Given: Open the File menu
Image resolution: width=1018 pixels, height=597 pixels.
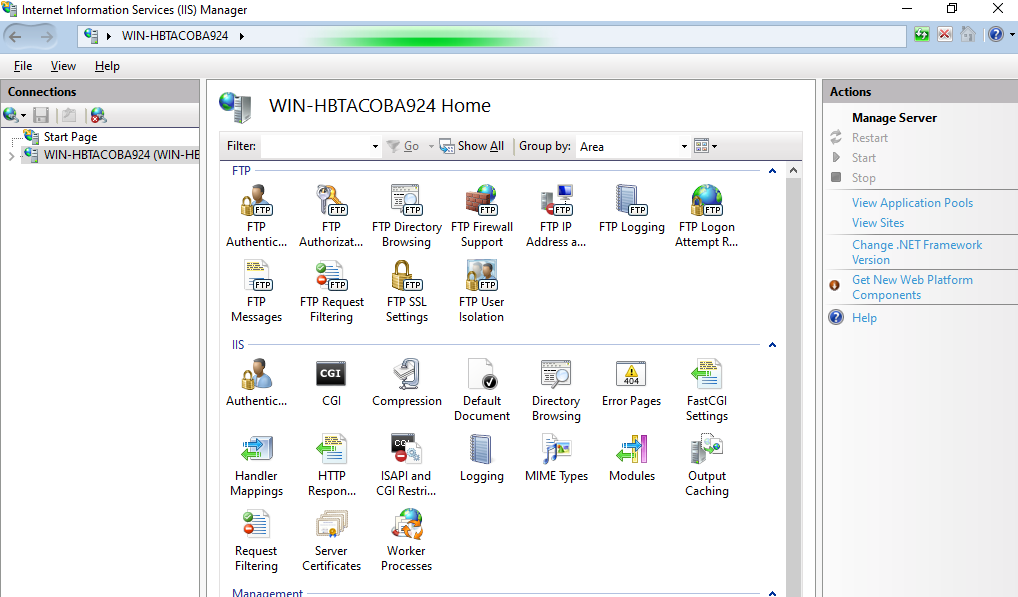Looking at the screenshot, I should click(23, 66).
